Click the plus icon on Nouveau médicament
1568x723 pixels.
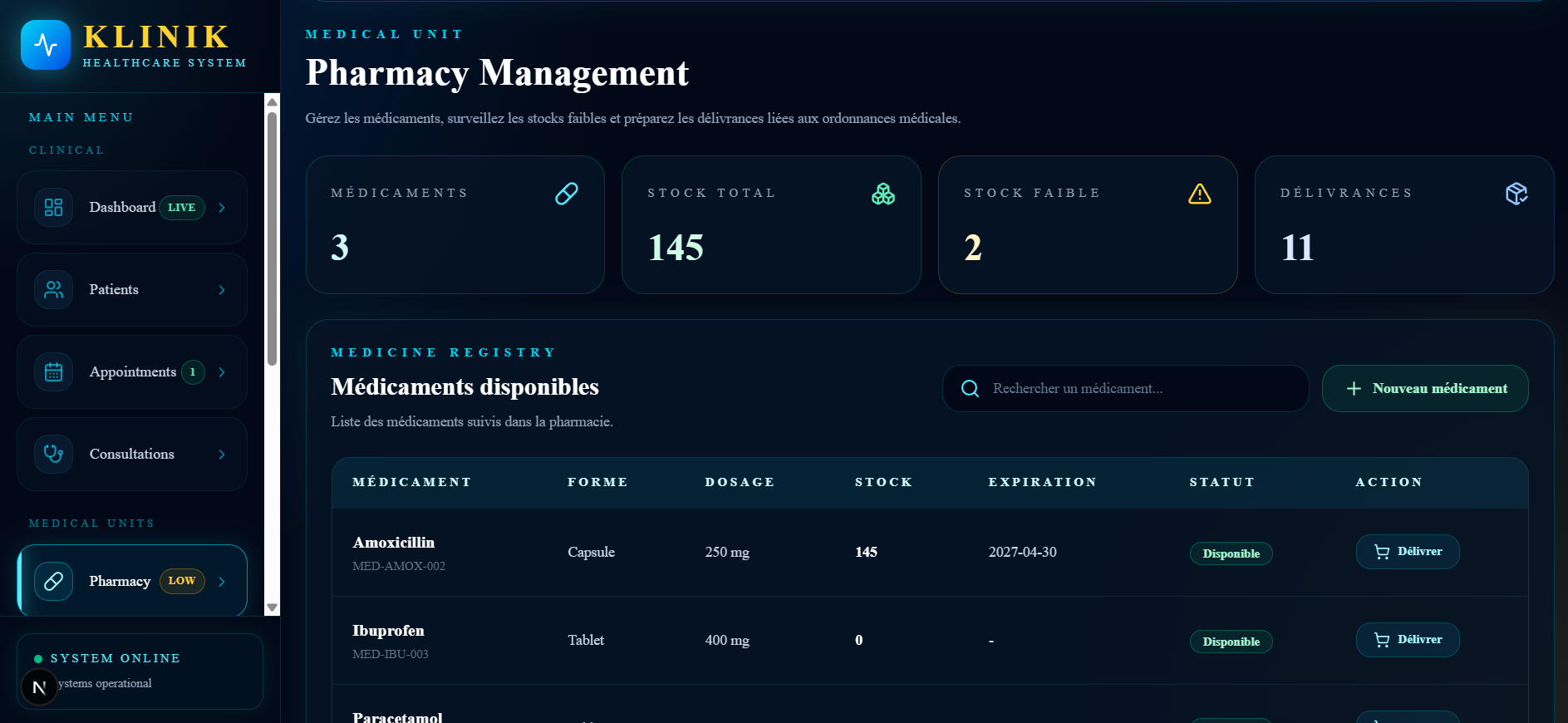pos(1354,388)
